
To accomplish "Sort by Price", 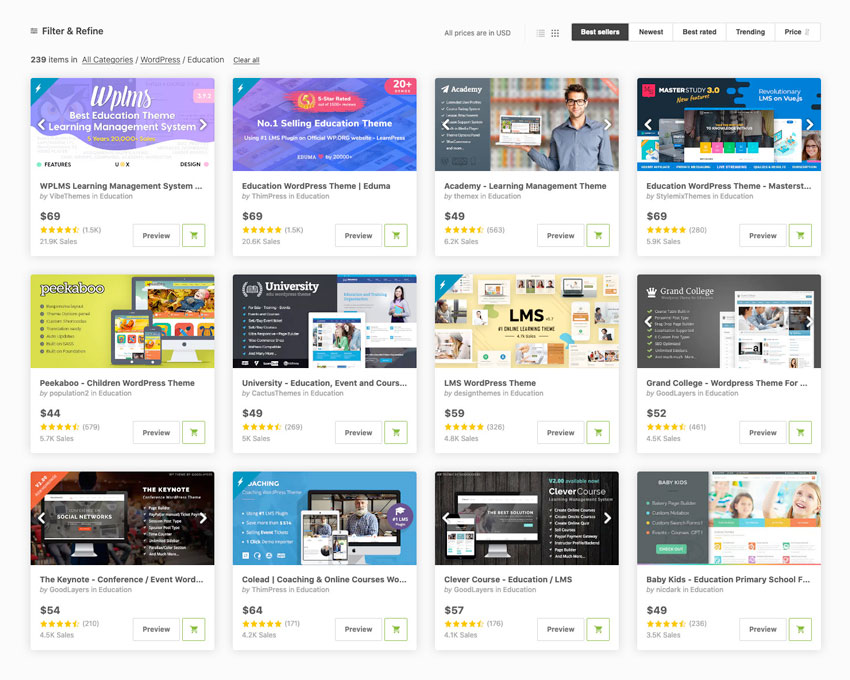I will pos(797,32).
